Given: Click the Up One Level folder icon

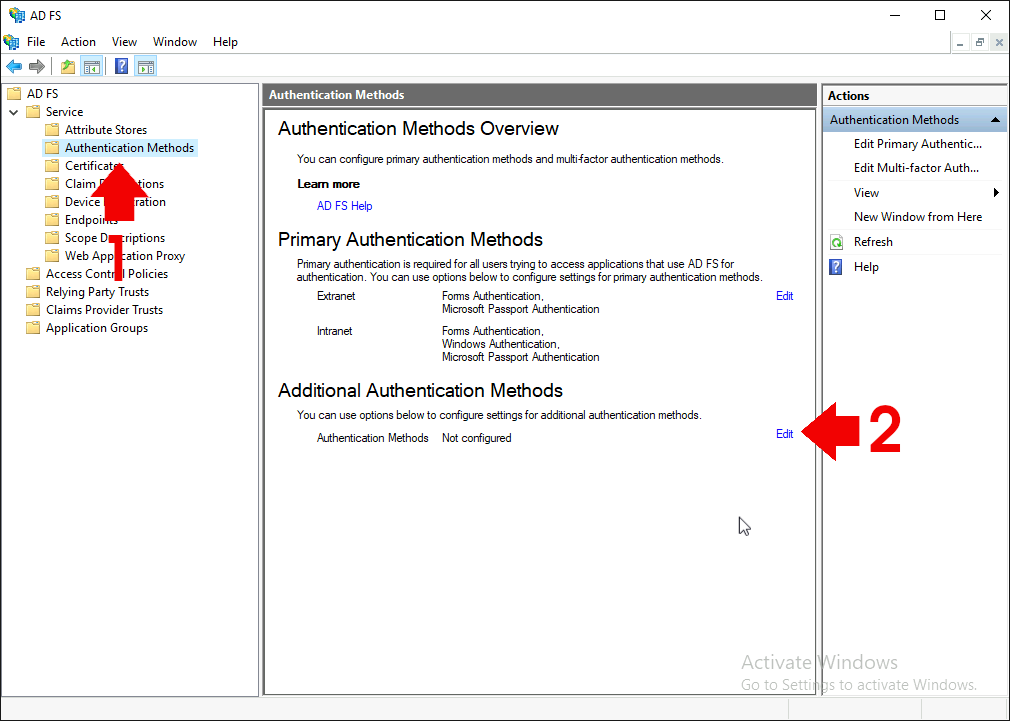Looking at the screenshot, I should tap(68, 66).
